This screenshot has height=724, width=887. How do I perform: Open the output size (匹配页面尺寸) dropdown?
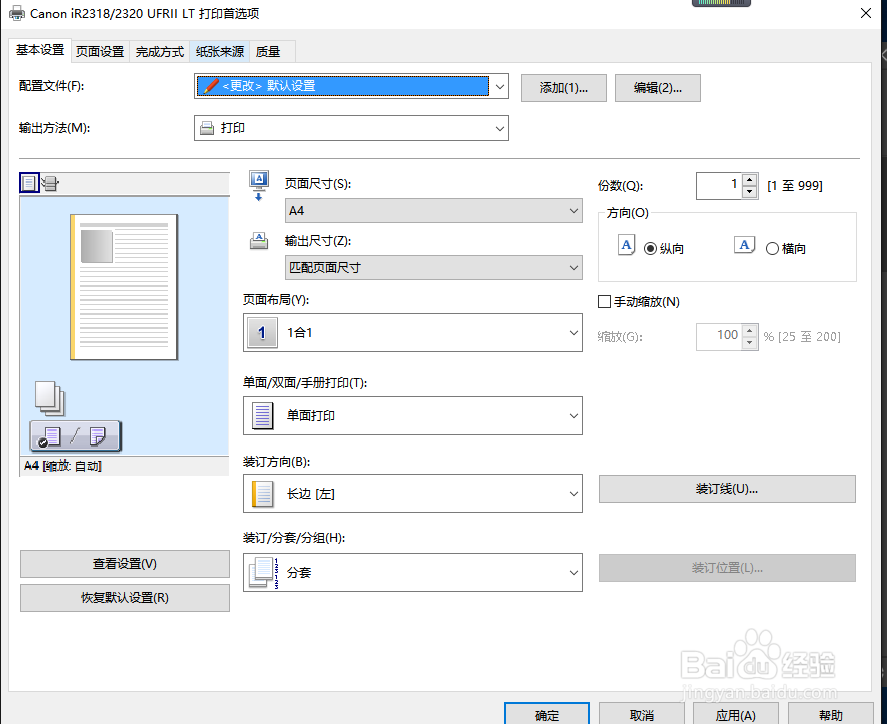click(433, 268)
